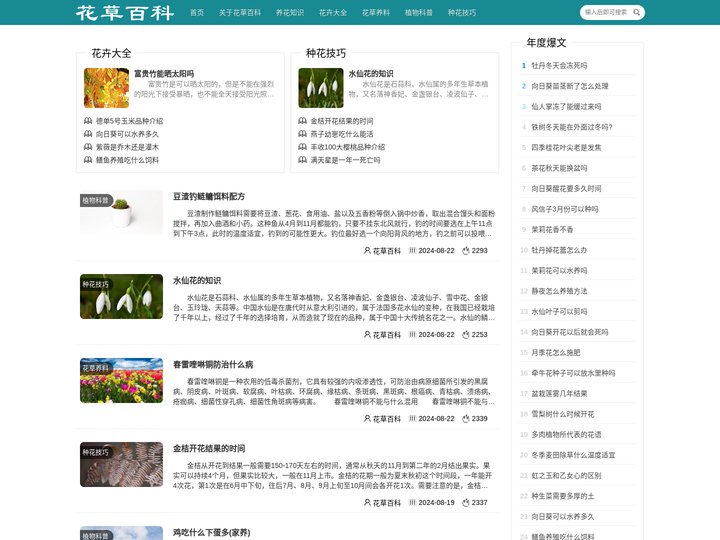The width and height of the screenshot is (720, 540).
Task: Click 植物科普 badge on cactus thumbnail
Action: [x=96, y=200]
